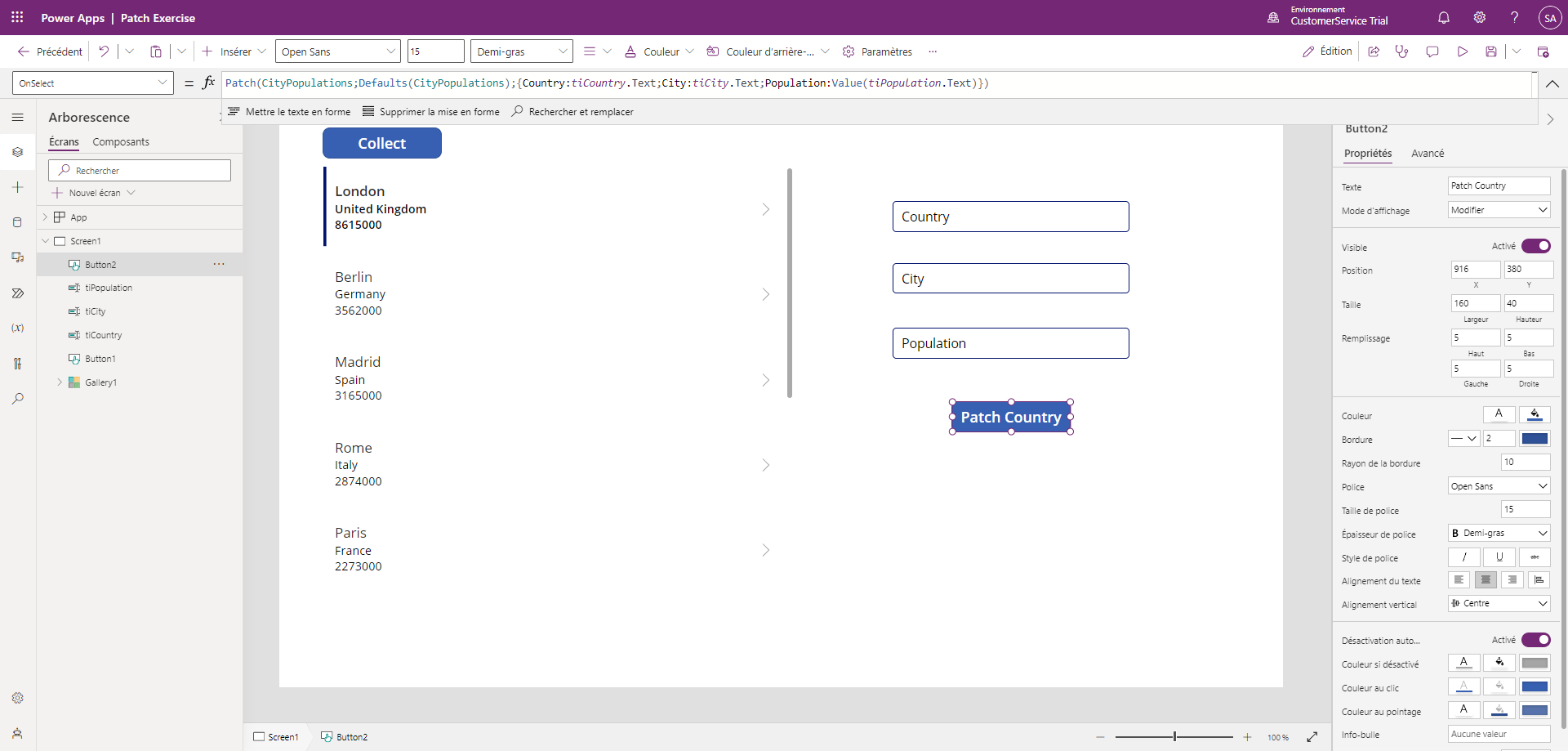
Task: Add a Nouvel écran
Action: (93, 193)
